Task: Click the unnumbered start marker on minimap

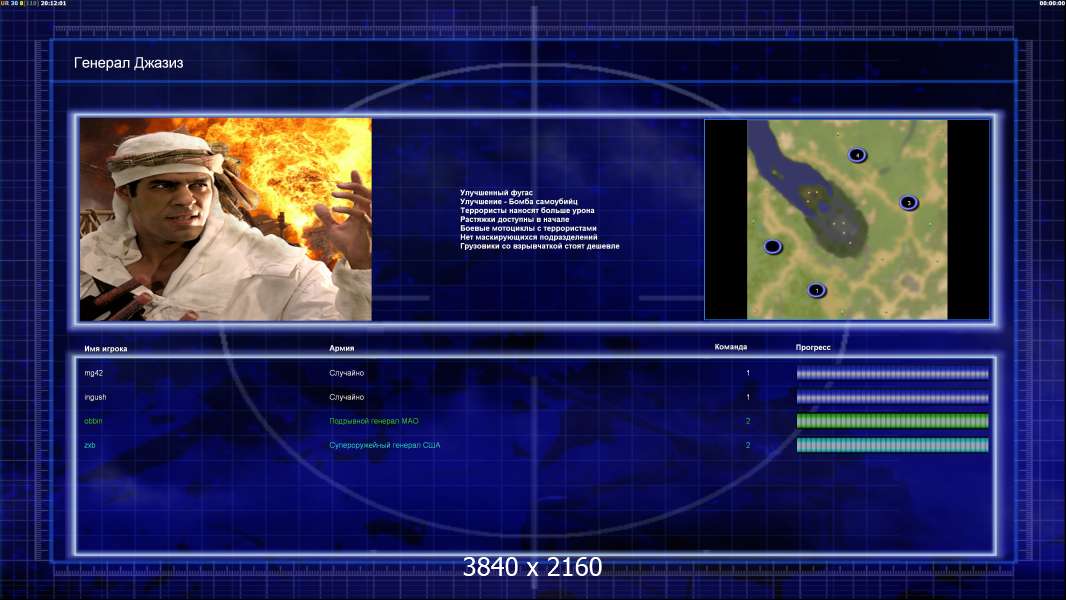Action: [x=772, y=247]
